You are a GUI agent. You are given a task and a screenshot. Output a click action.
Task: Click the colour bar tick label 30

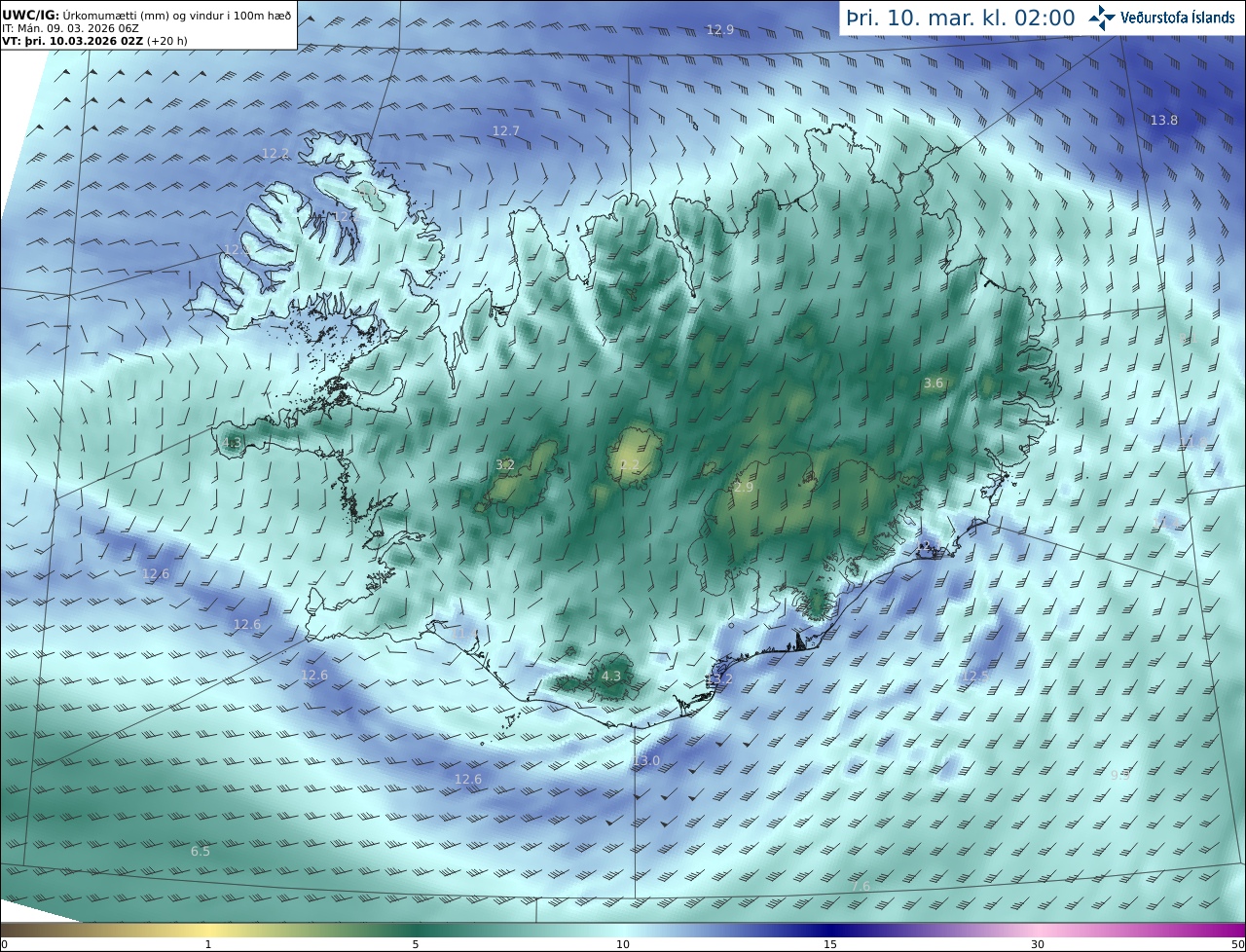pyautogui.click(x=1038, y=944)
